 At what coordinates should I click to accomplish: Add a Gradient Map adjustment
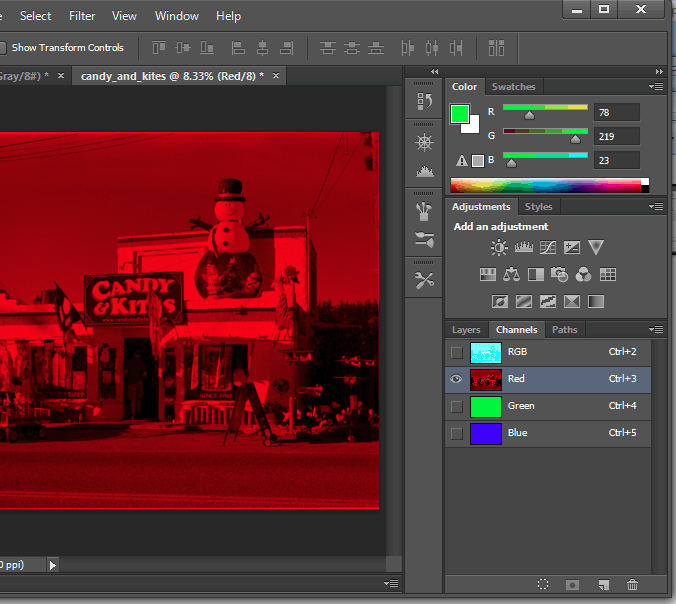point(596,301)
